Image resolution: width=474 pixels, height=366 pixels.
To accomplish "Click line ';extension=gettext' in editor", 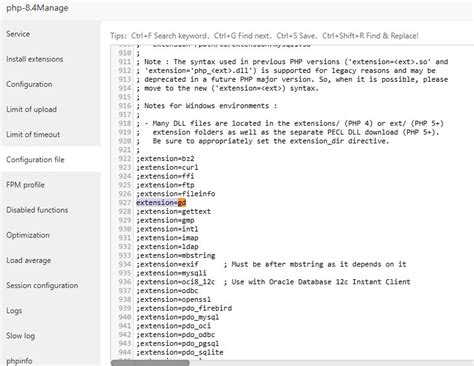I will tap(173, 211).
